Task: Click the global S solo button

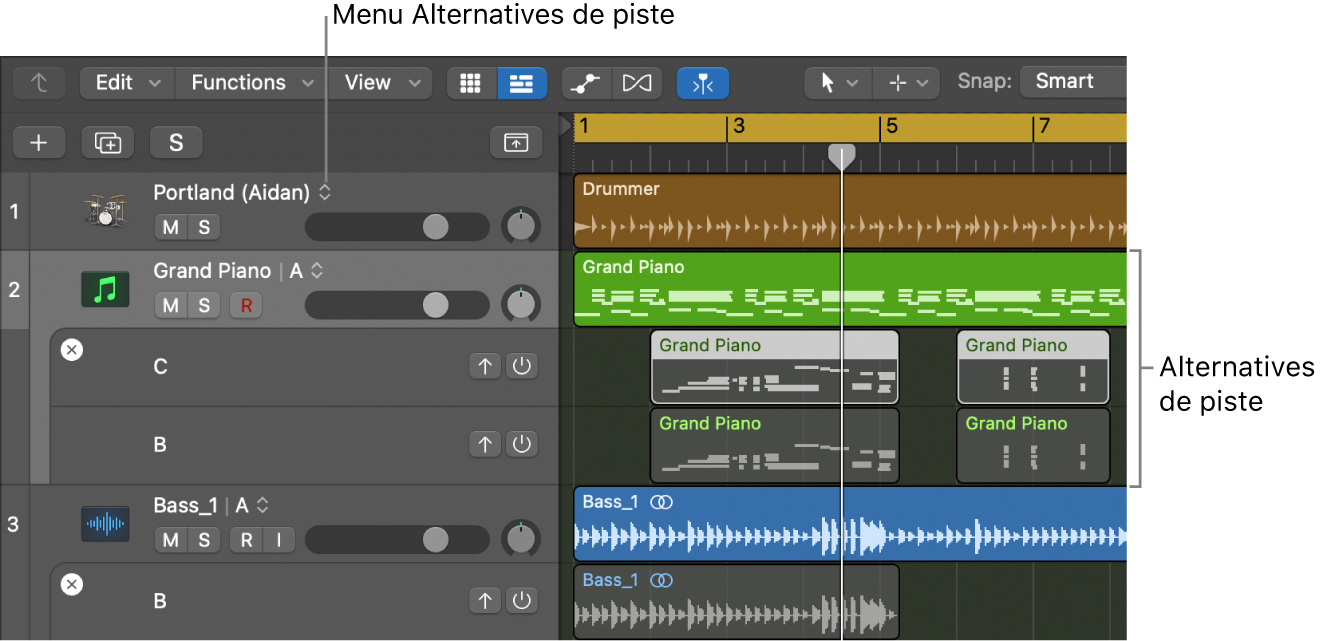Action: pyautogui.click(x=176, y=143)
